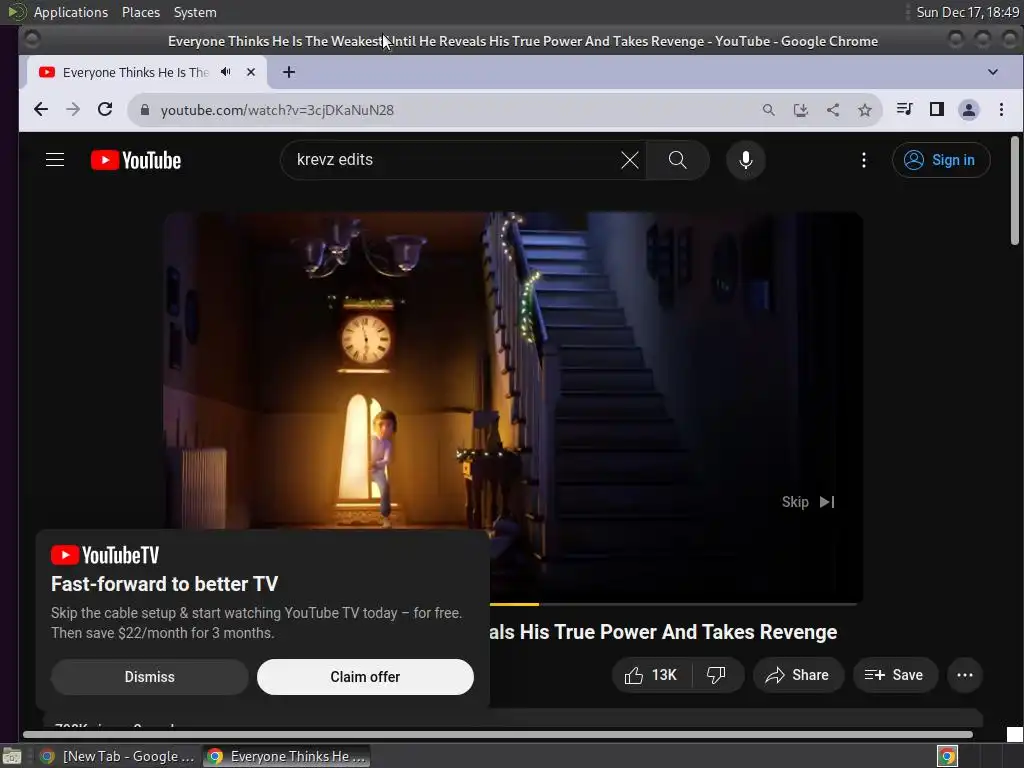The height and width of the screenshot is (768, 1024).
Task: Click the date and time clock
Action: tap(967, 12)
